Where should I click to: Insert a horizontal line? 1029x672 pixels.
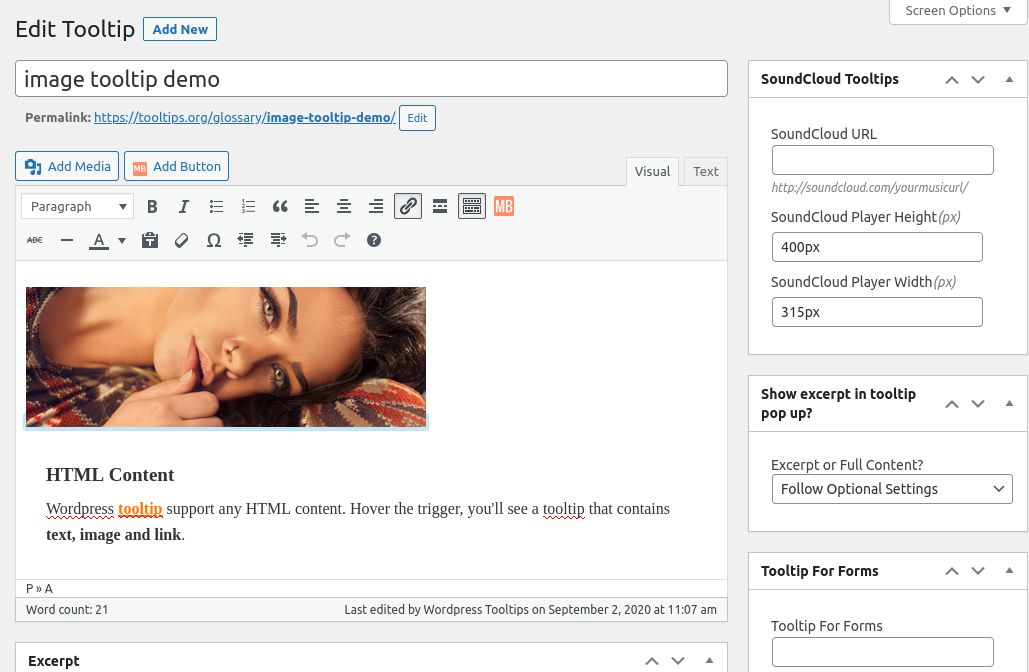[x=67, y=240]
